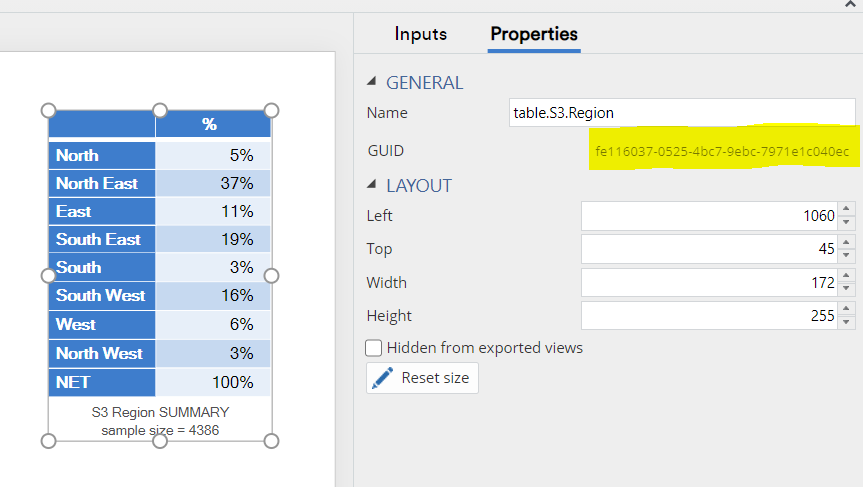Click the right-middle resize handle of table
The height and width of the screenshot is (487, 863).
click(271, 275)
